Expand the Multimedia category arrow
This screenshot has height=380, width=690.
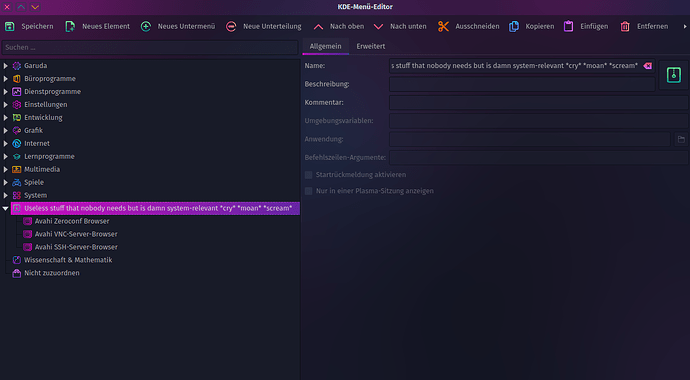tap(5, 169)
